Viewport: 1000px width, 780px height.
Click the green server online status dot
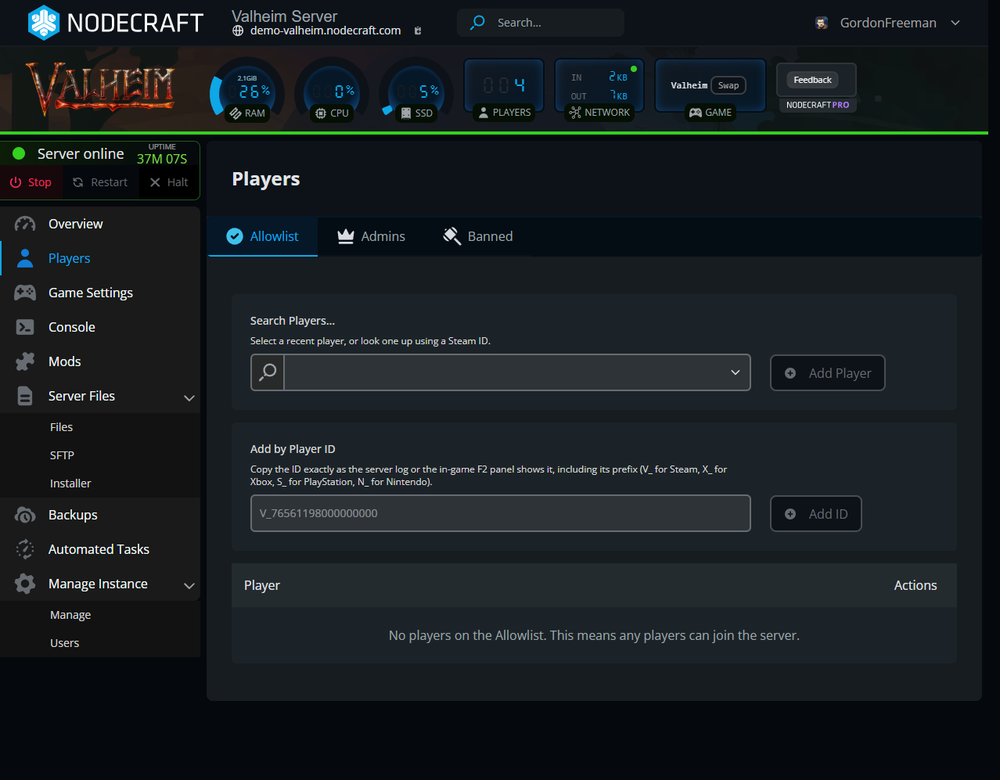(19, 154)
